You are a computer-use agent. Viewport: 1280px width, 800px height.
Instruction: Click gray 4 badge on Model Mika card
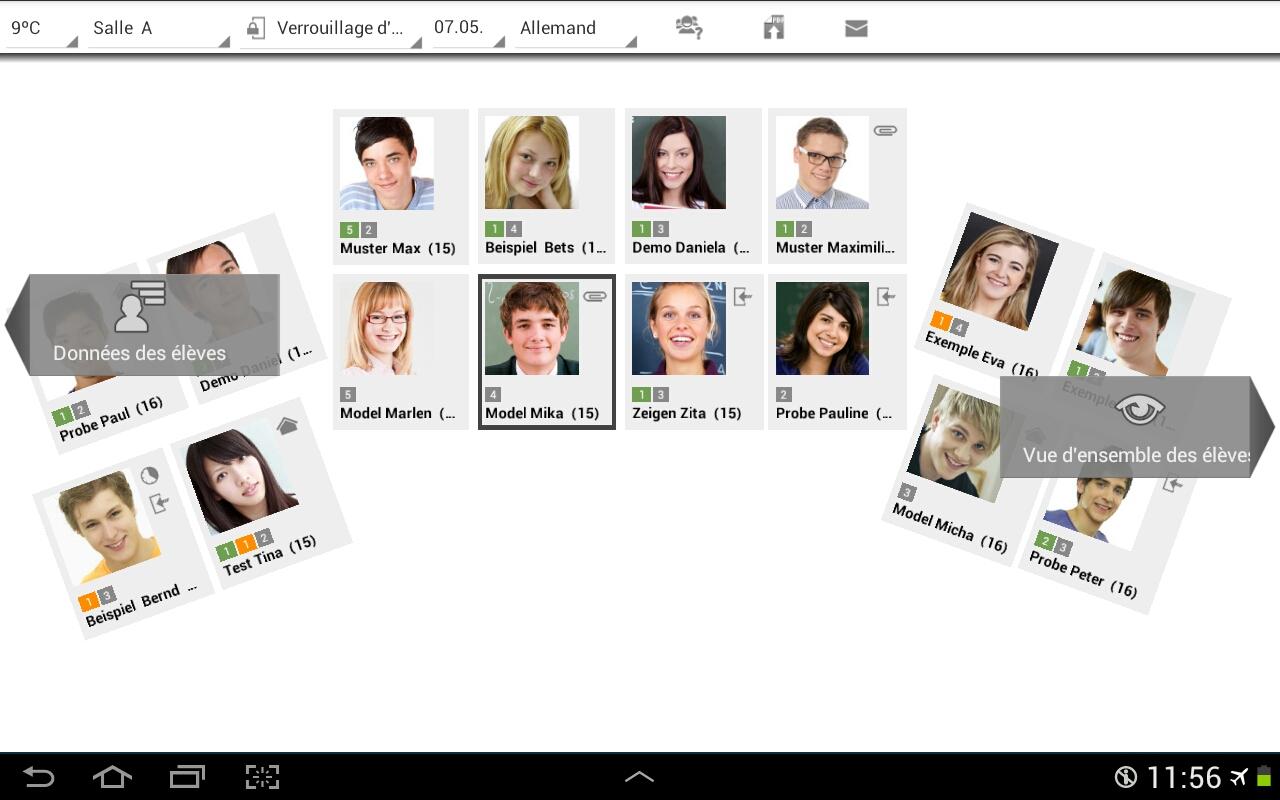(493, 395)
